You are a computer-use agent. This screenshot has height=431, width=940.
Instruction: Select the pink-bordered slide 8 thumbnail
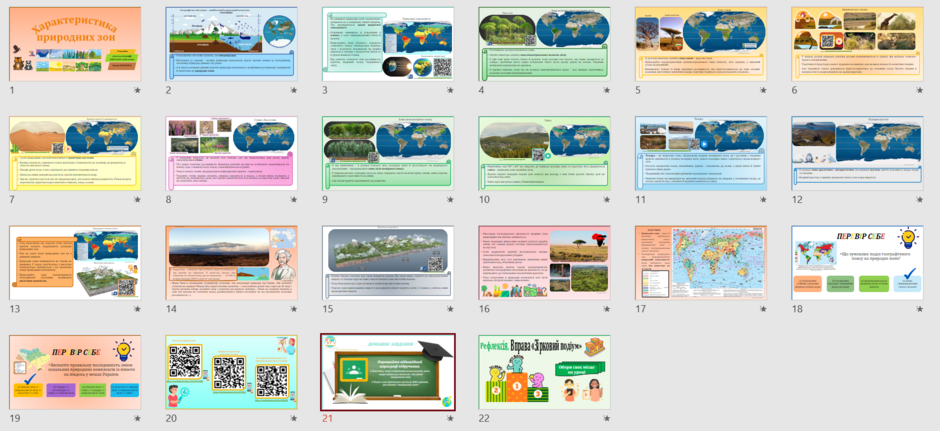point(231,153)
